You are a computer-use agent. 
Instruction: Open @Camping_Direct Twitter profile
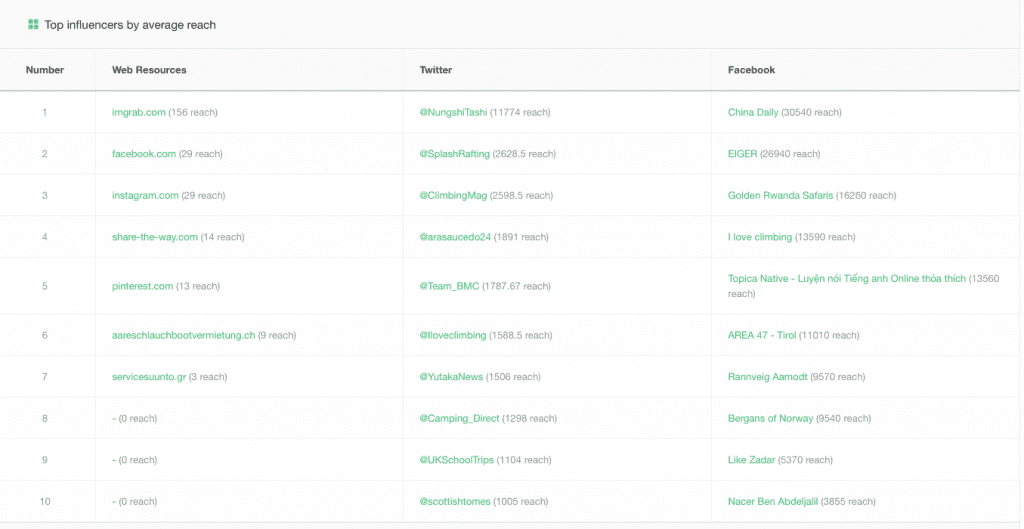[457, 418]
